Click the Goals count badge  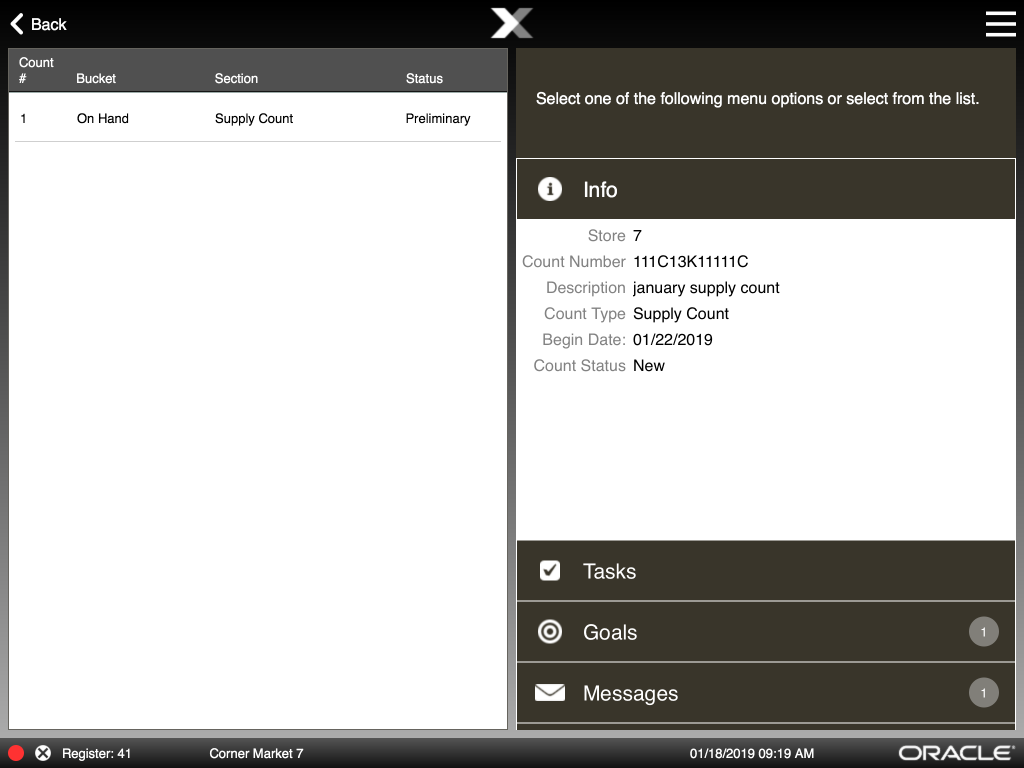(x=984, y=632)
